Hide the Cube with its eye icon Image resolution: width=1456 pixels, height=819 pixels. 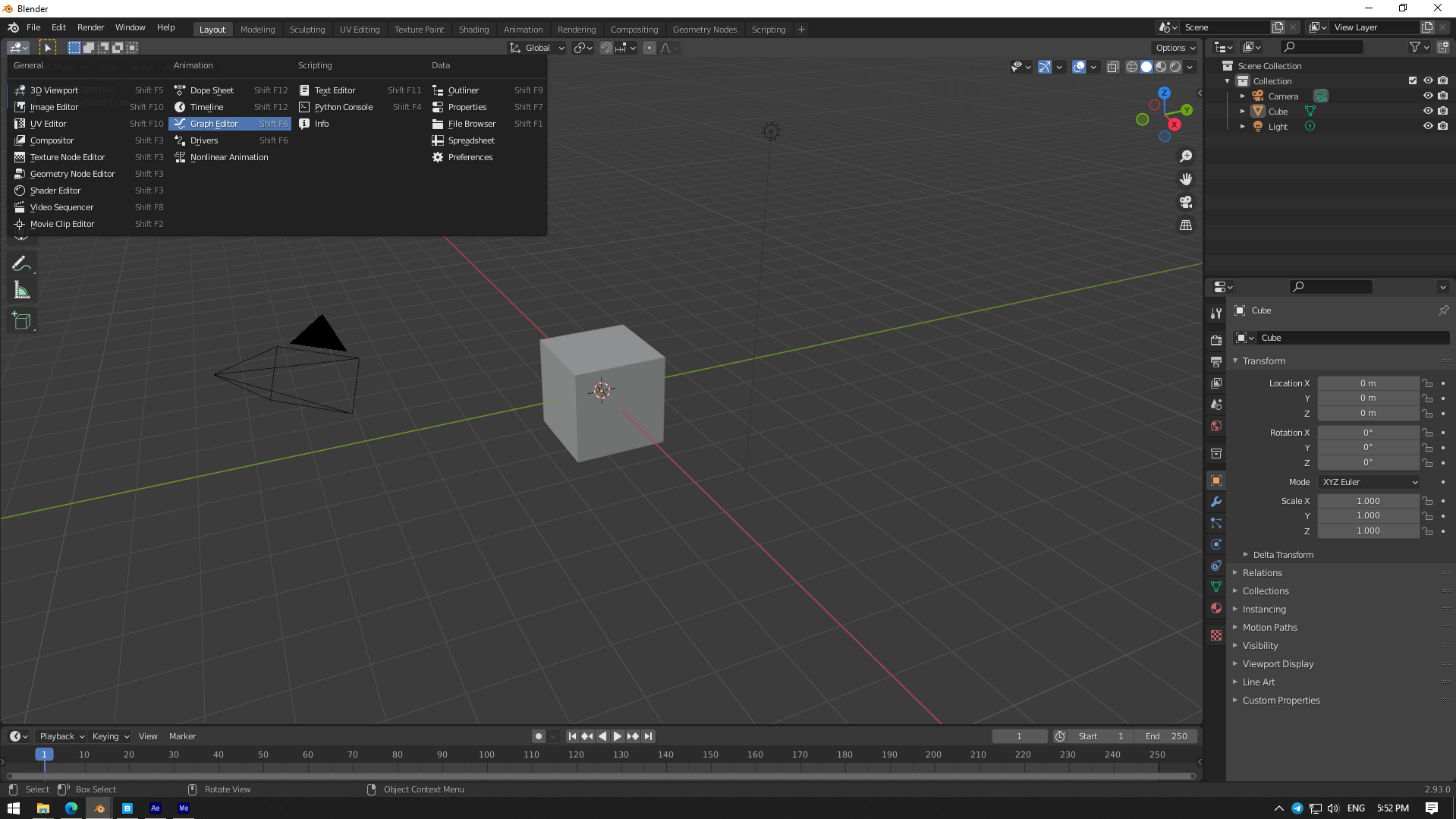coord(1427,111)
